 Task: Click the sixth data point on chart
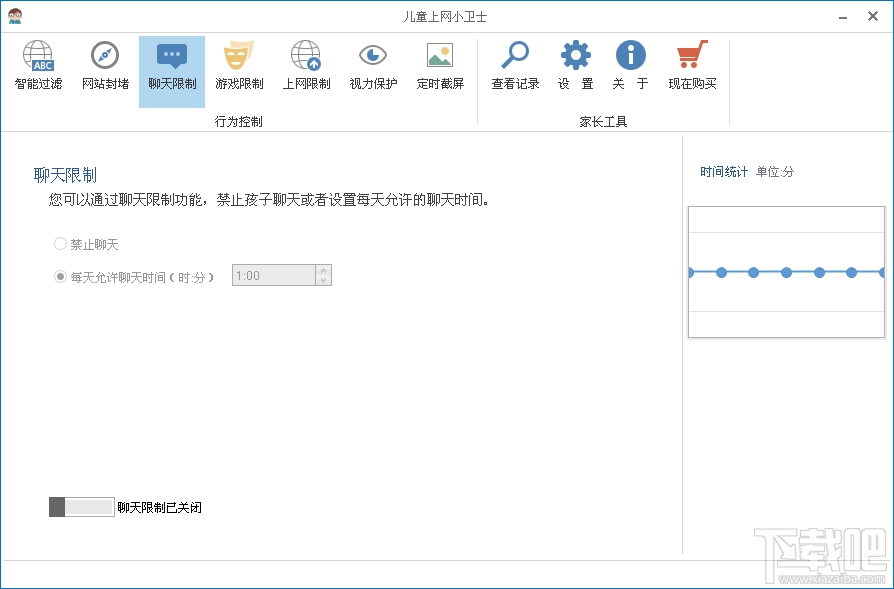tap(851, 273)
